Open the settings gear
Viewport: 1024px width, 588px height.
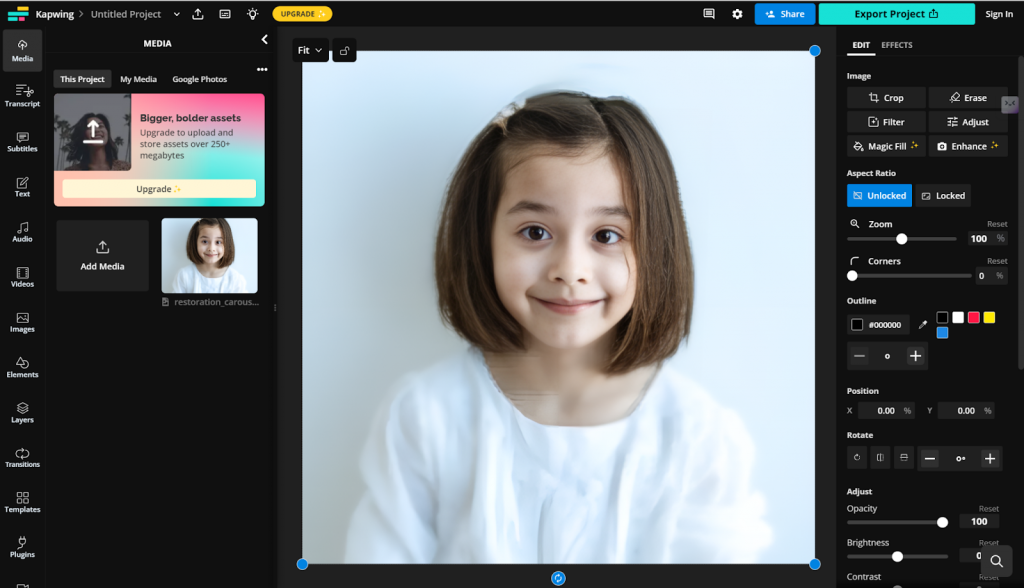click(x=737, y=14)
